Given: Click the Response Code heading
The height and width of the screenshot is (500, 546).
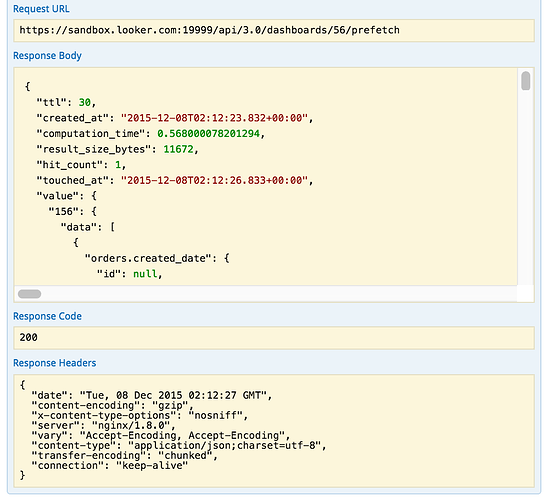Looking at the screenshot, I should 47,316.
